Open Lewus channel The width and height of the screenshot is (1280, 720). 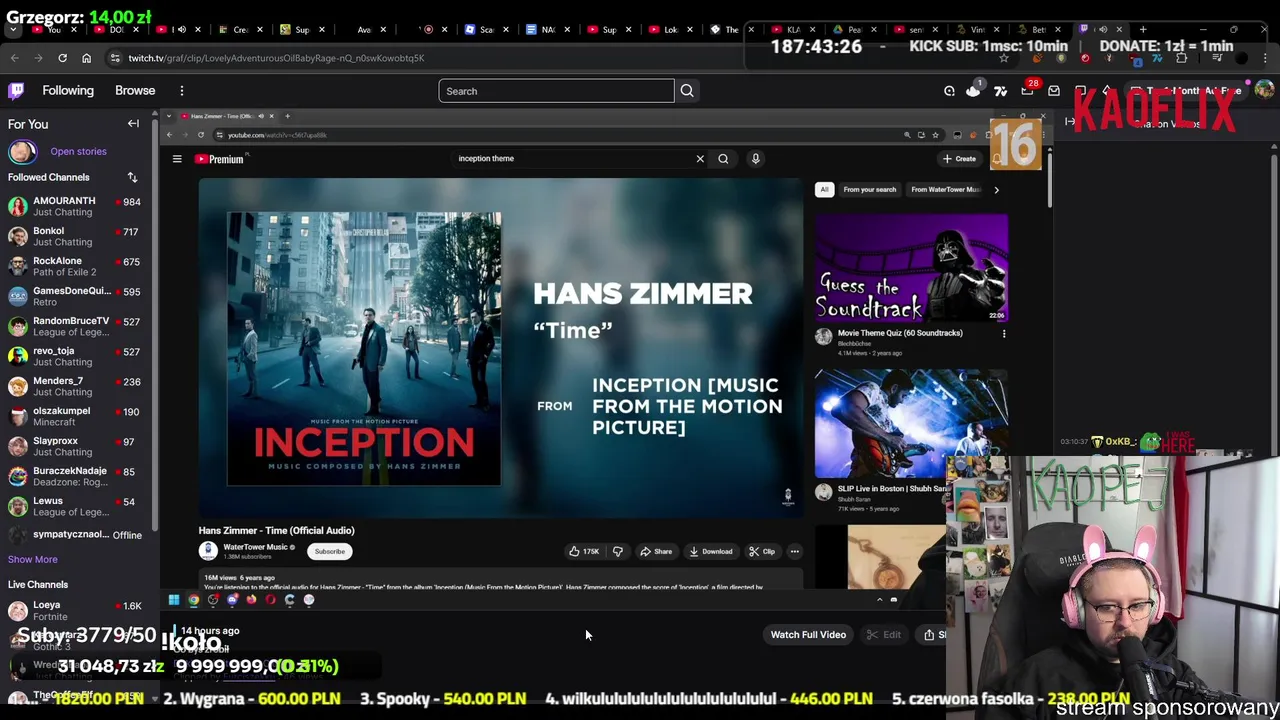click(x=75, y=506)
